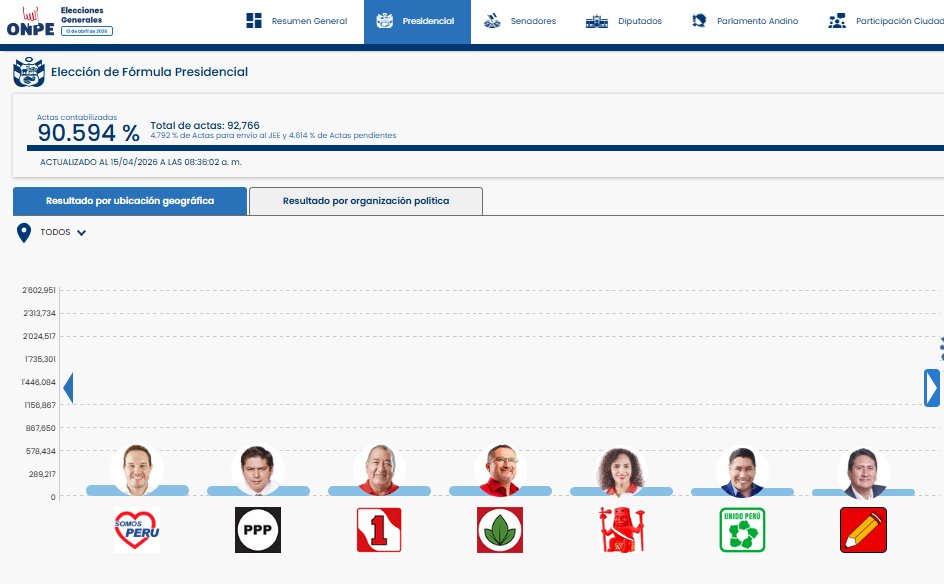Image resolution: width=944 pixels, height=584 pixels.
Task: Click the Parlamento Andino map icon
Action: tap(699, 20)
